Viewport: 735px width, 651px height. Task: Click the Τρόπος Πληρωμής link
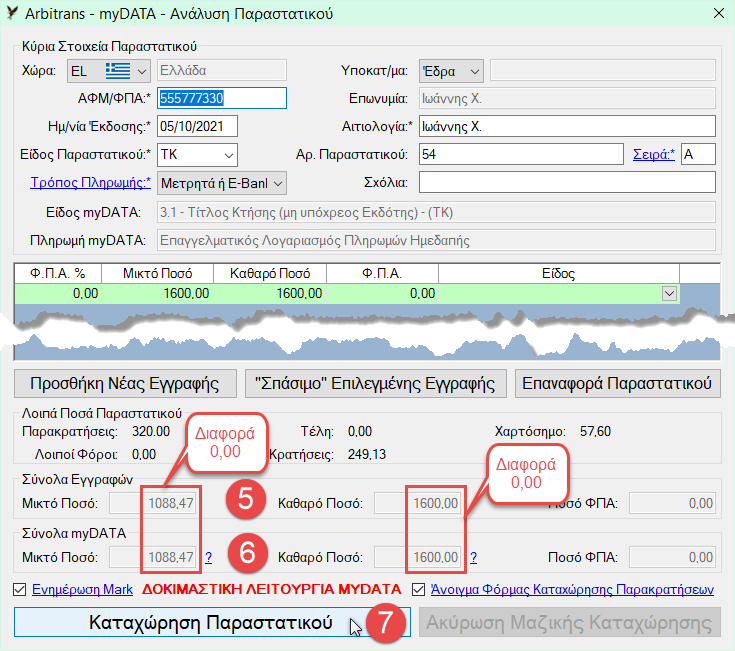pos(90,182)
